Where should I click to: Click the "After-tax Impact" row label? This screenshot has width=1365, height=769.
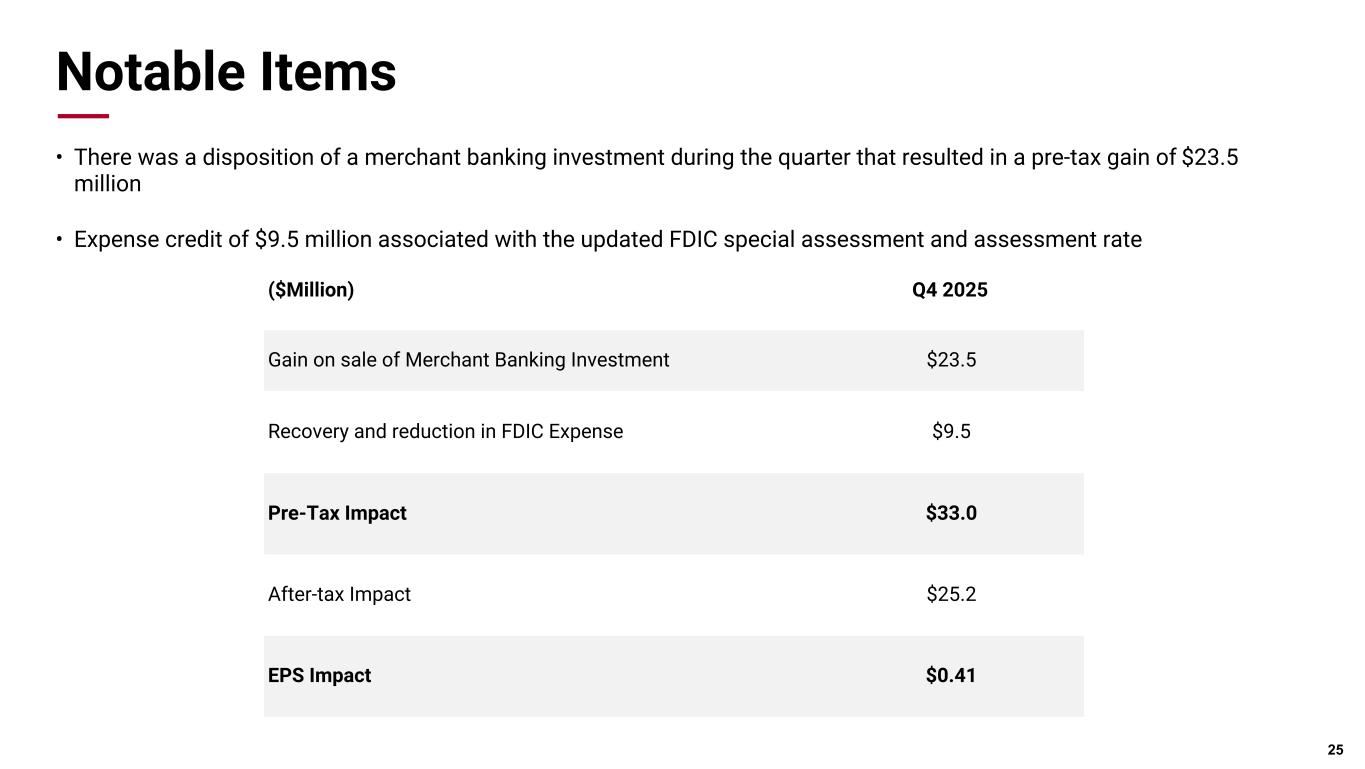339,595
